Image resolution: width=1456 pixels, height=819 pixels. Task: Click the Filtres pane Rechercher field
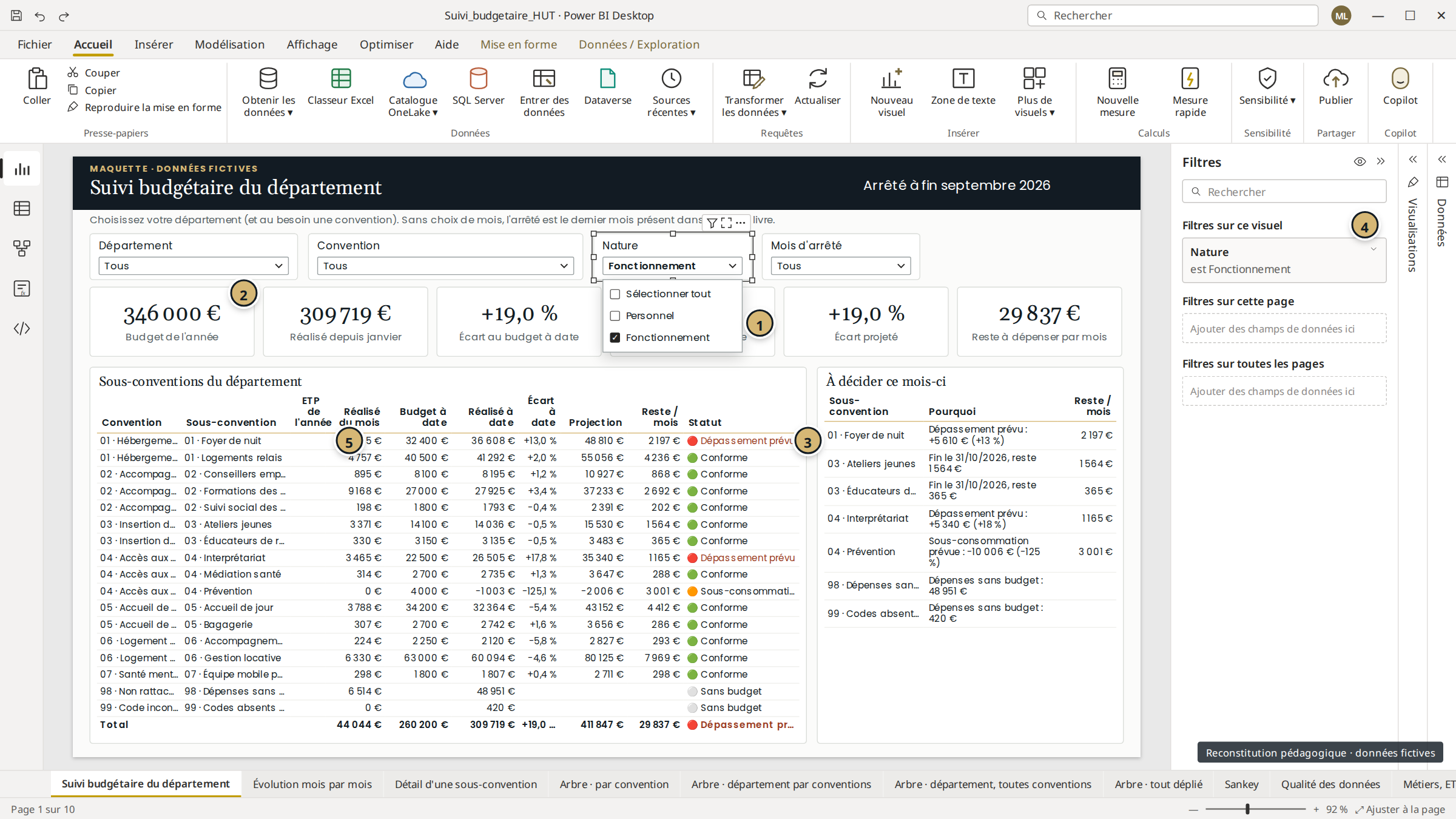[1284, 192]
